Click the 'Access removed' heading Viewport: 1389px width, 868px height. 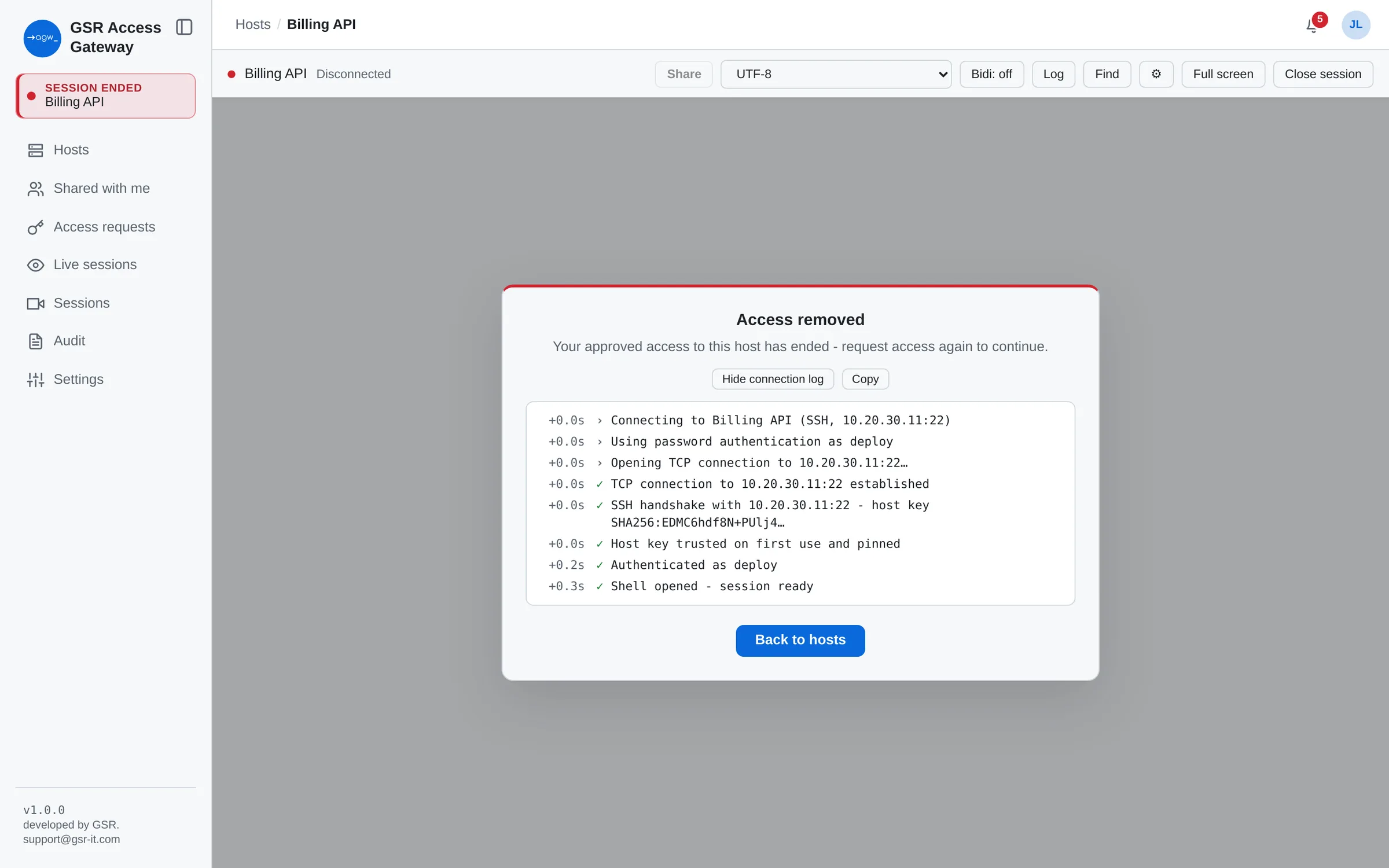click(800, 319)
